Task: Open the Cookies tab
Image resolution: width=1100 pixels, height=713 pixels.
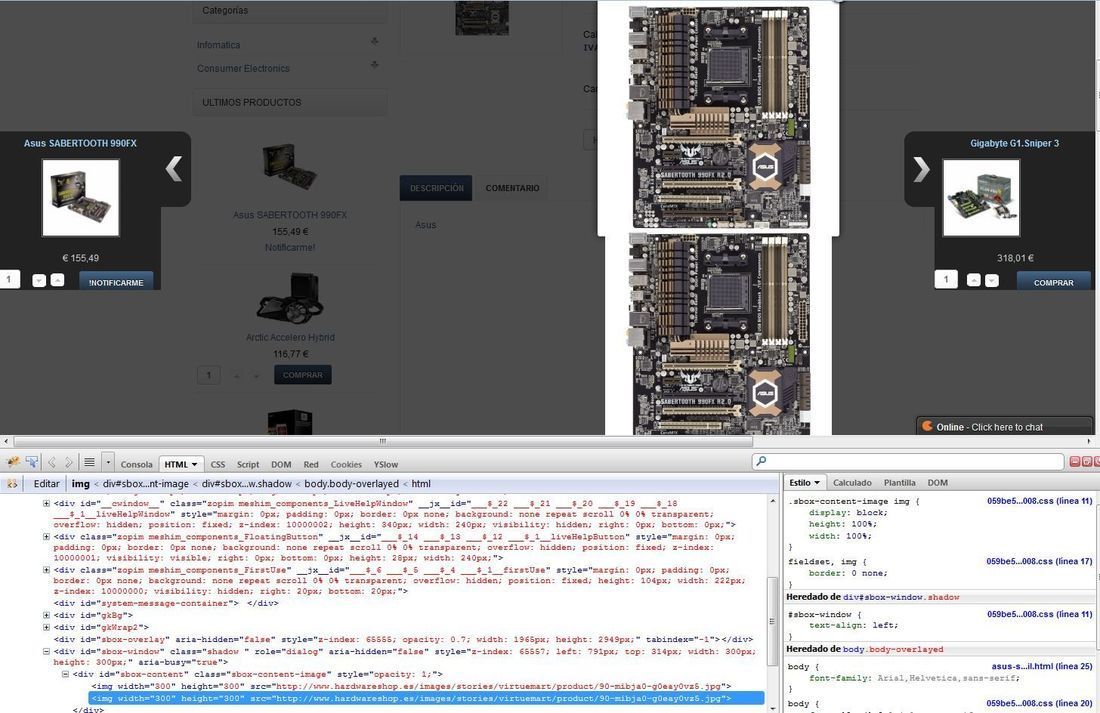Action: pyautogui.click(x=346, y=465)
